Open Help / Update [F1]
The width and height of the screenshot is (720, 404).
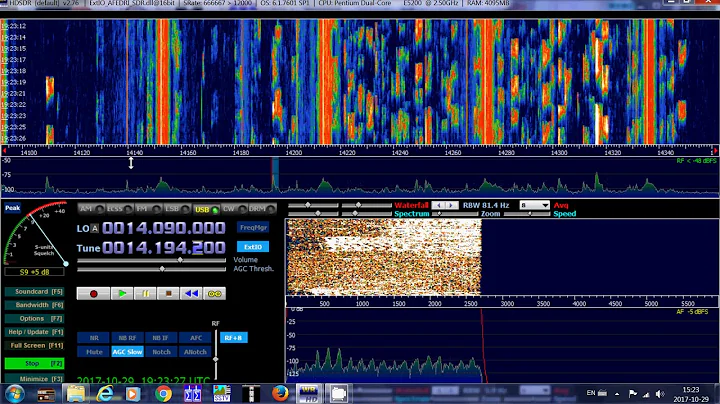coord(34,332)
